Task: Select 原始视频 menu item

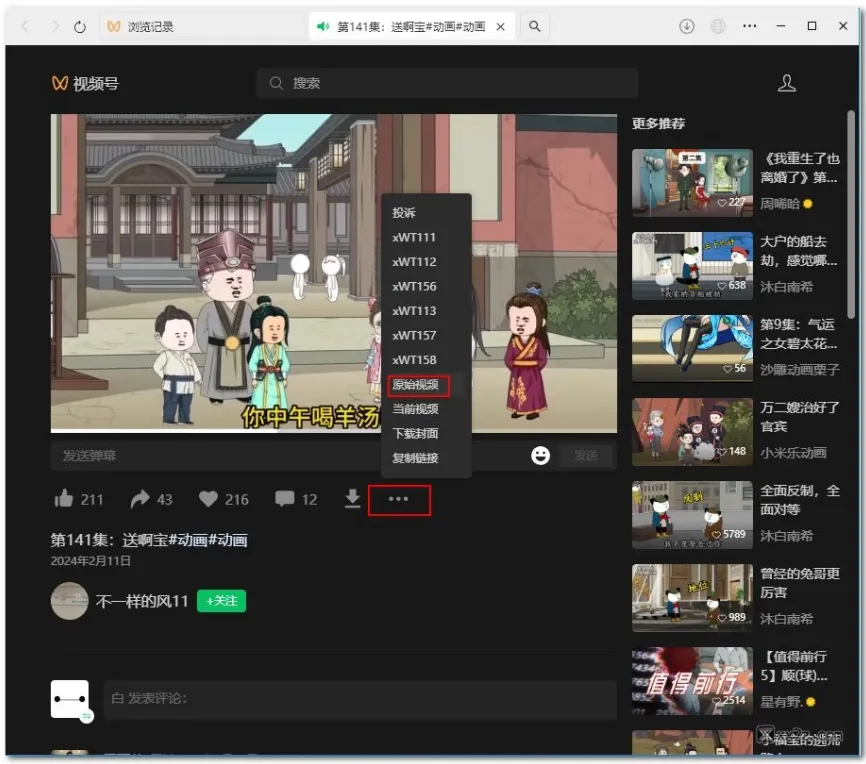Action: coord(426,385)
